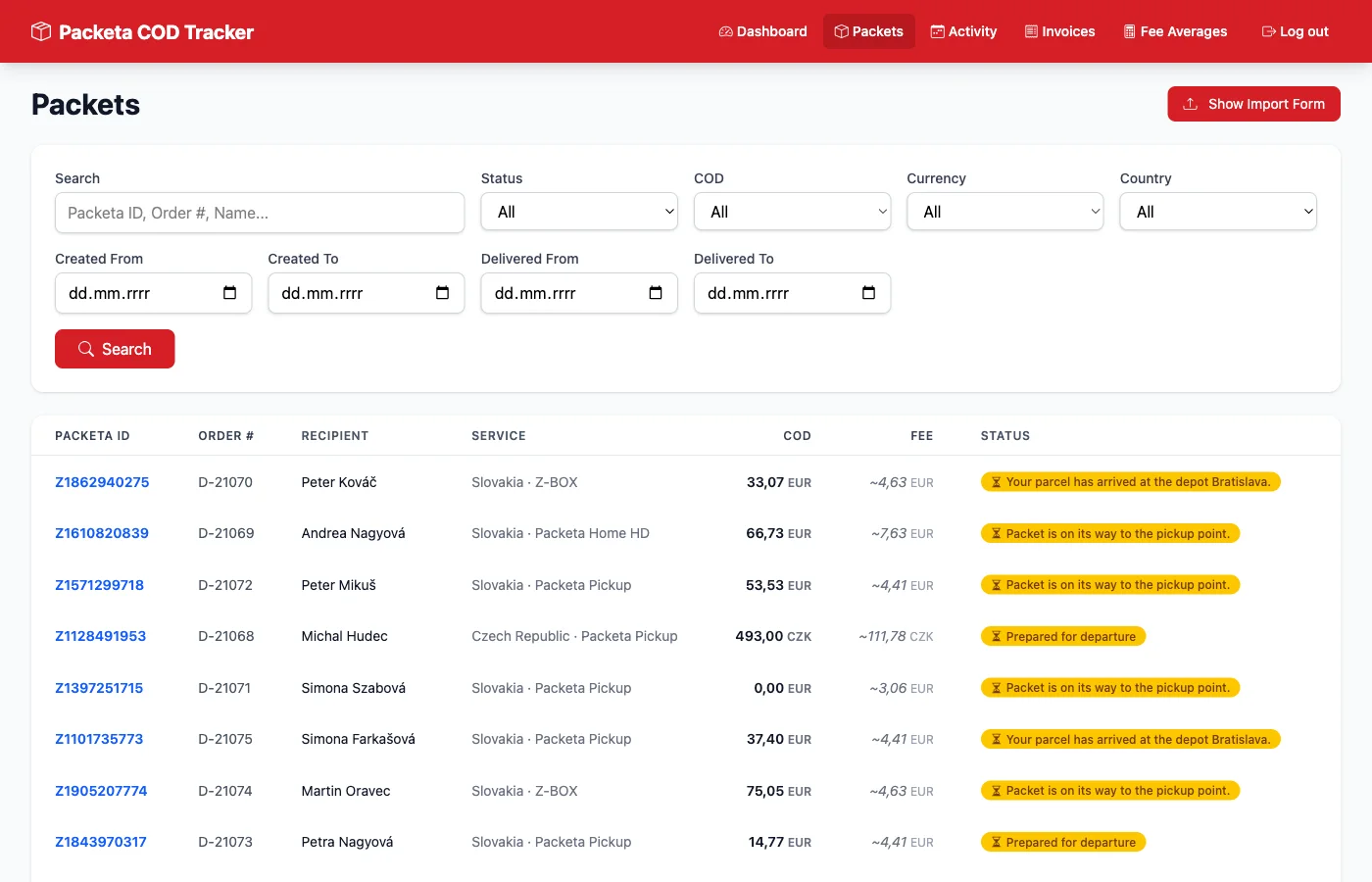Click recipient Peter Kováč
The image size is (1372, 882).
[x=339, y=482]
